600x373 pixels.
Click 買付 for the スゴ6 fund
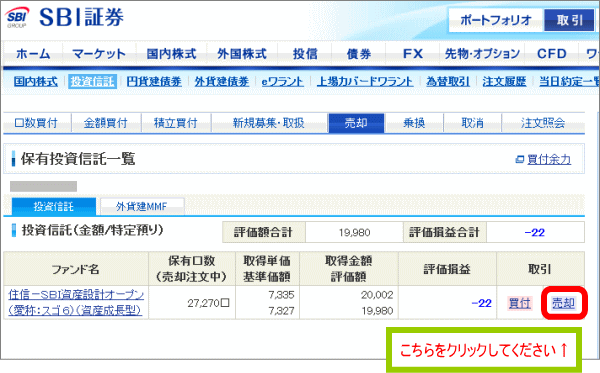[x=520, y=303]
